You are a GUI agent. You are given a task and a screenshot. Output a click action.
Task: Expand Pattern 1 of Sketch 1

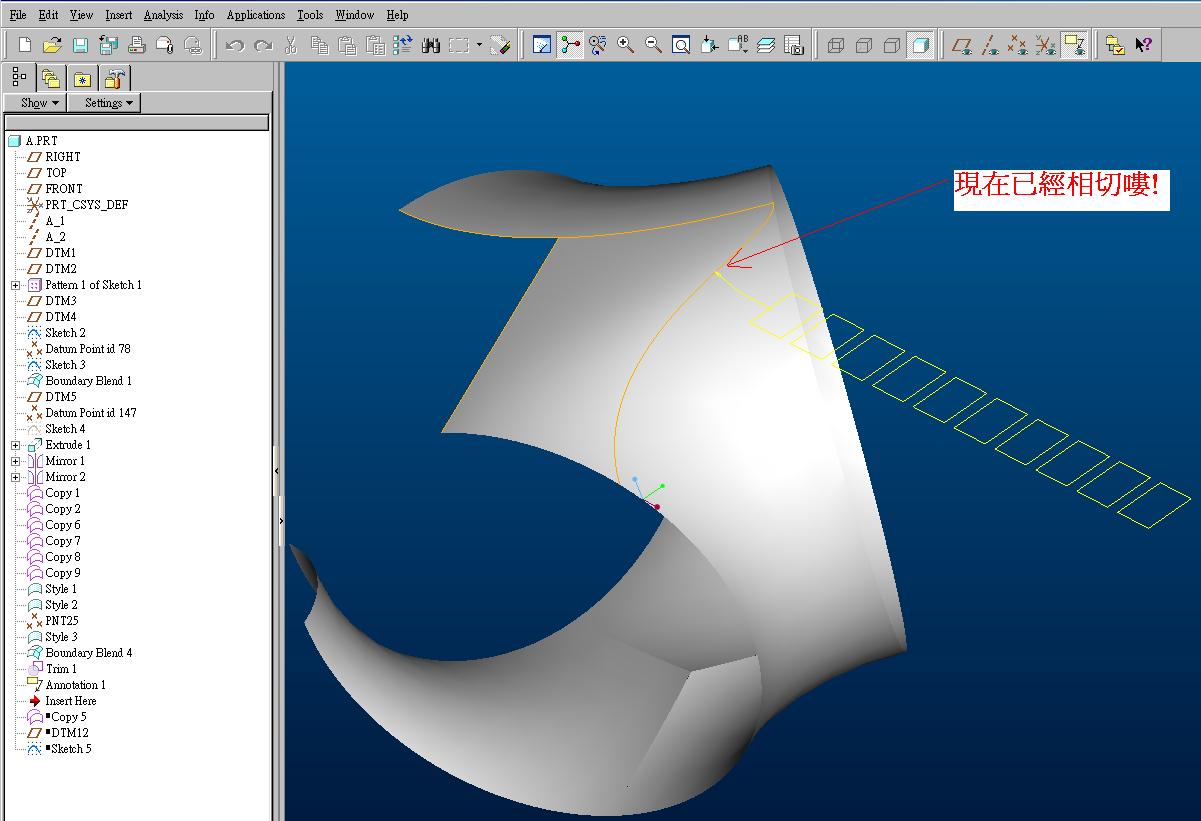16,285
